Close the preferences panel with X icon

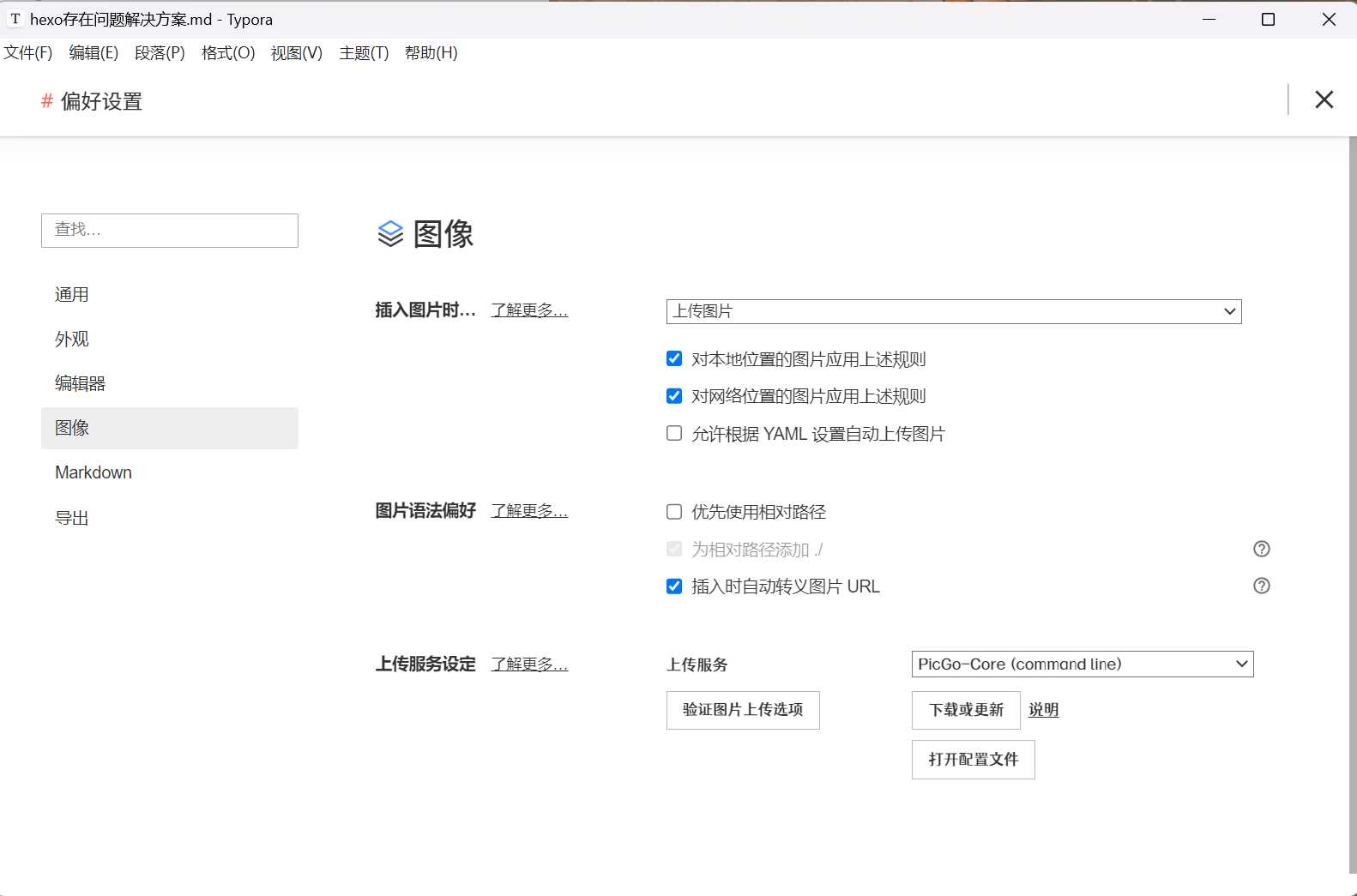pyautogui.click(x=1324, y=100)
